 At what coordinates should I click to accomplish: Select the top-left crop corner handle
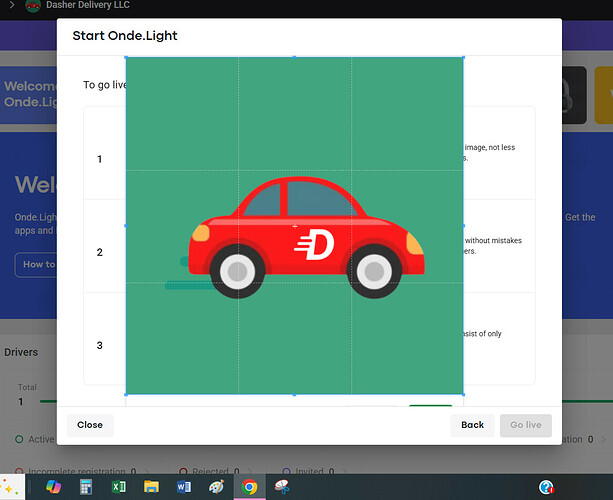click(126, 57)
